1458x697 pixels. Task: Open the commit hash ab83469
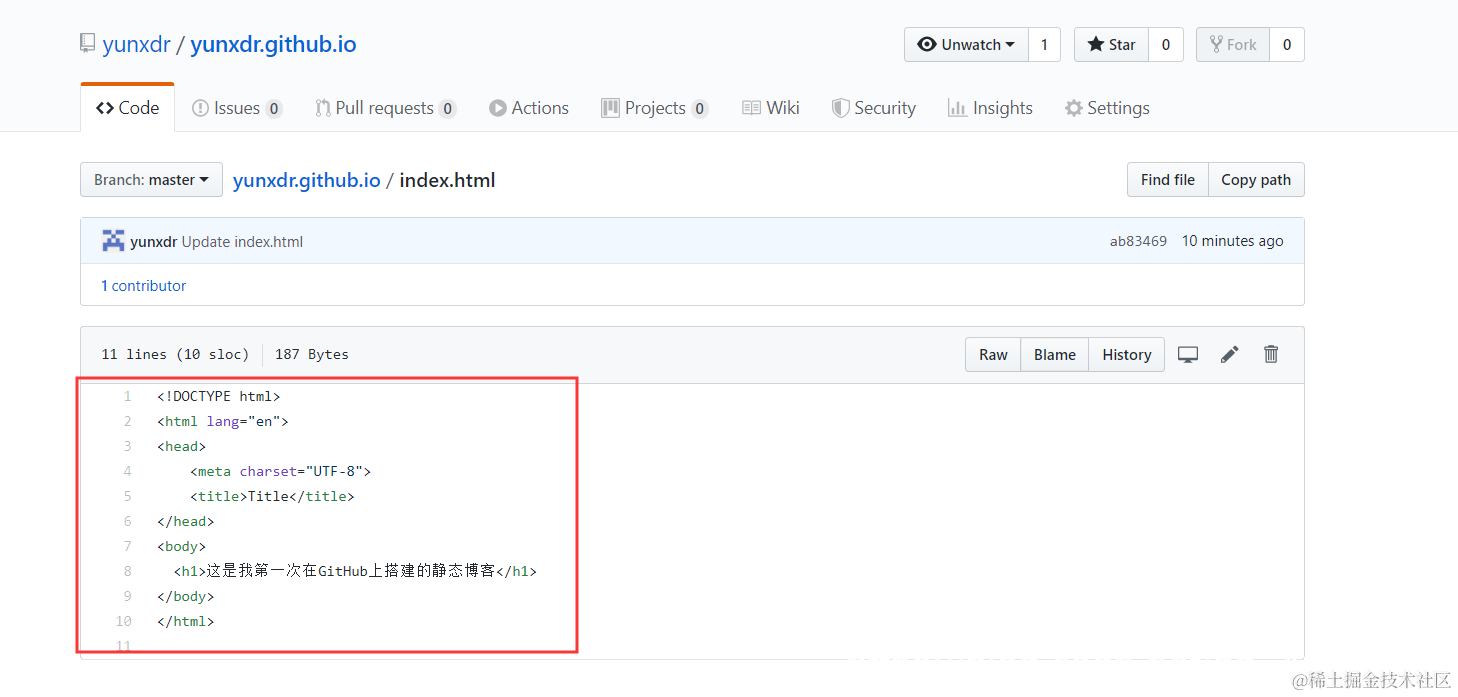[1138, 241]
